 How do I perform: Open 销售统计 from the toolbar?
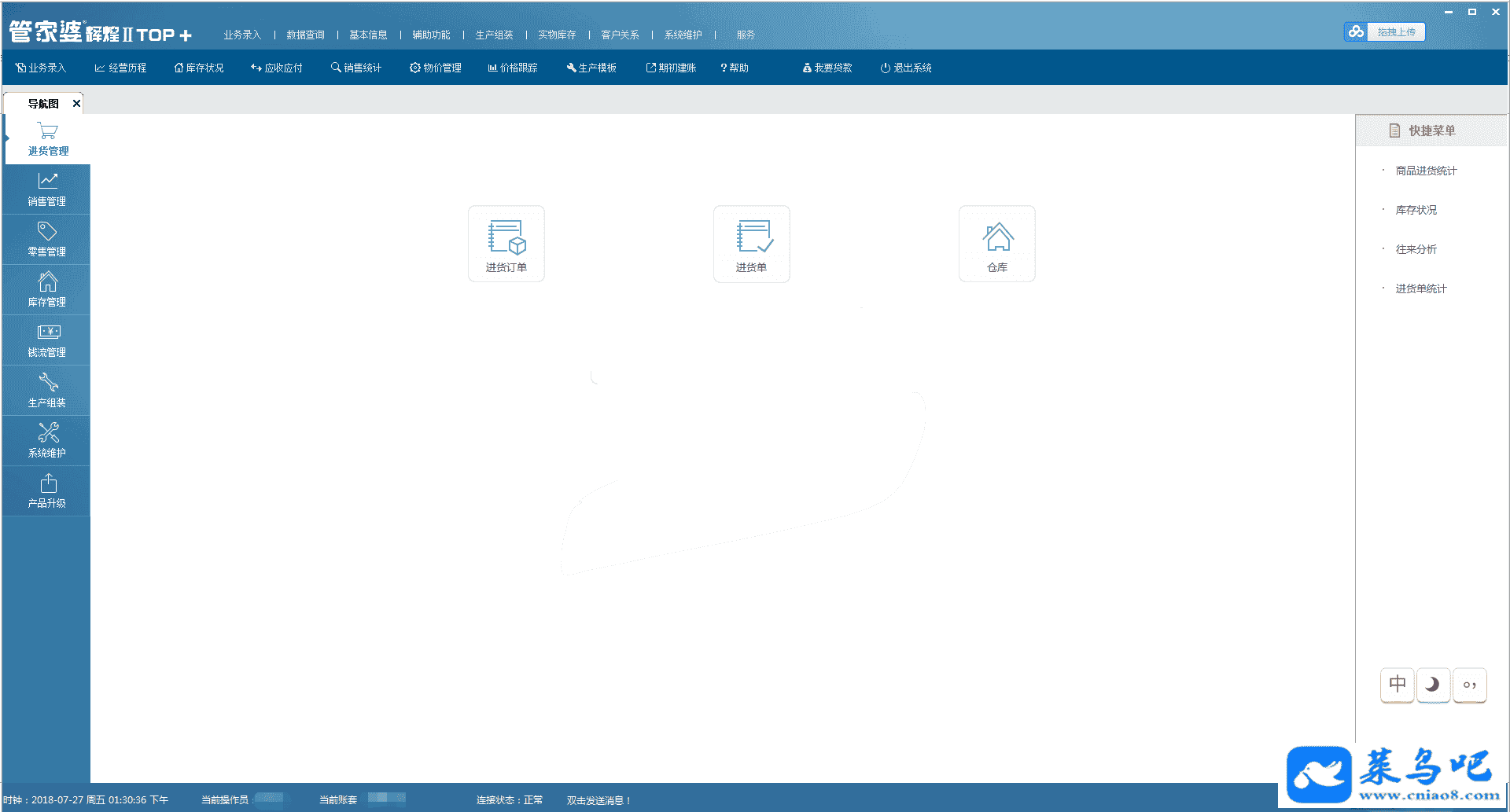[356, 68]
